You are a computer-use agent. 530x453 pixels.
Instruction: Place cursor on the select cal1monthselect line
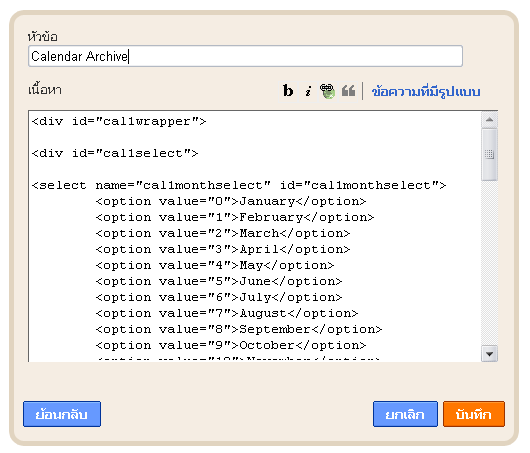239,185
